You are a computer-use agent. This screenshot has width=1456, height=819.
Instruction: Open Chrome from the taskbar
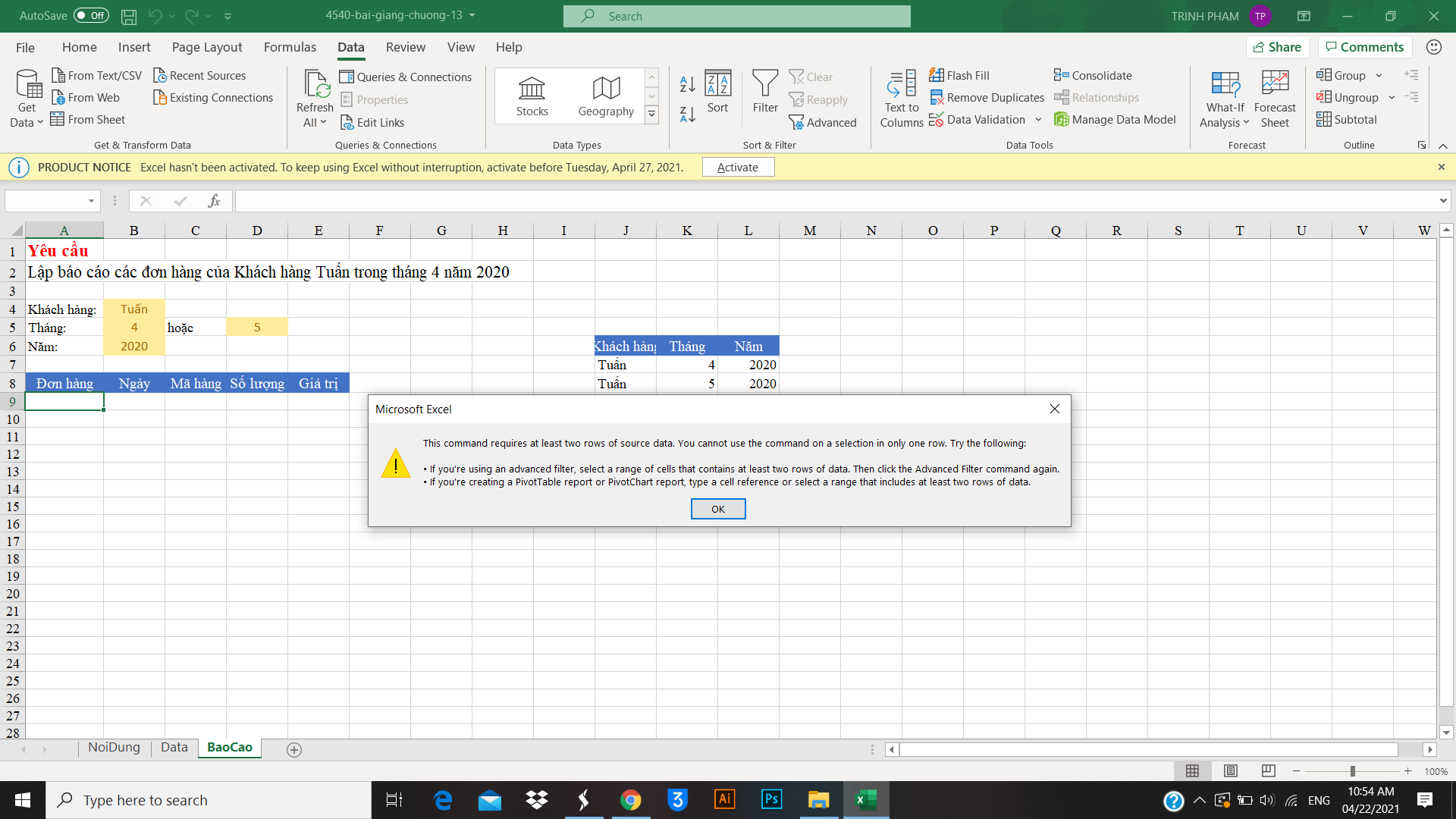tap(631, 800)
